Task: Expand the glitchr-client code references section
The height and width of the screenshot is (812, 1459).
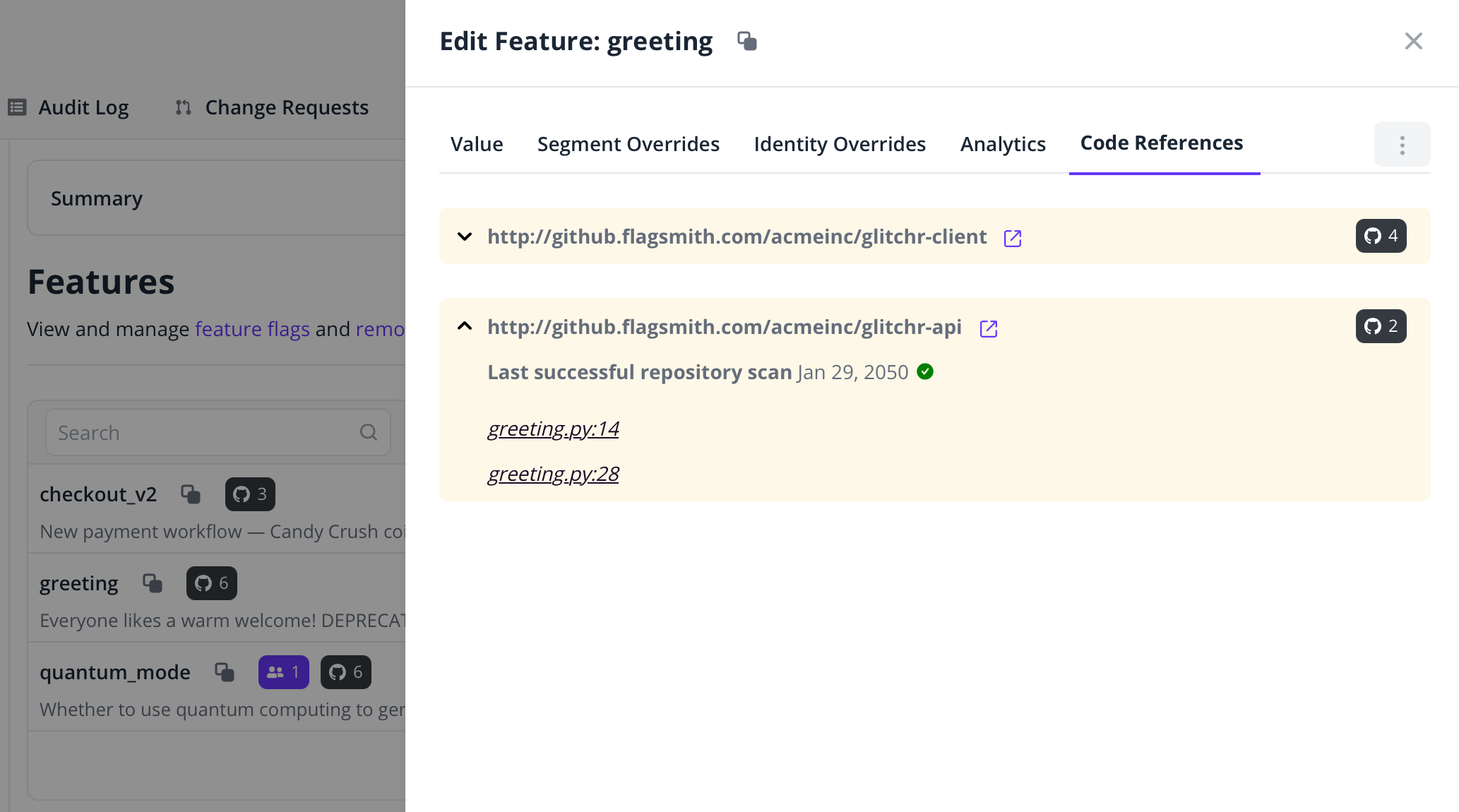Action: [464, 237]
